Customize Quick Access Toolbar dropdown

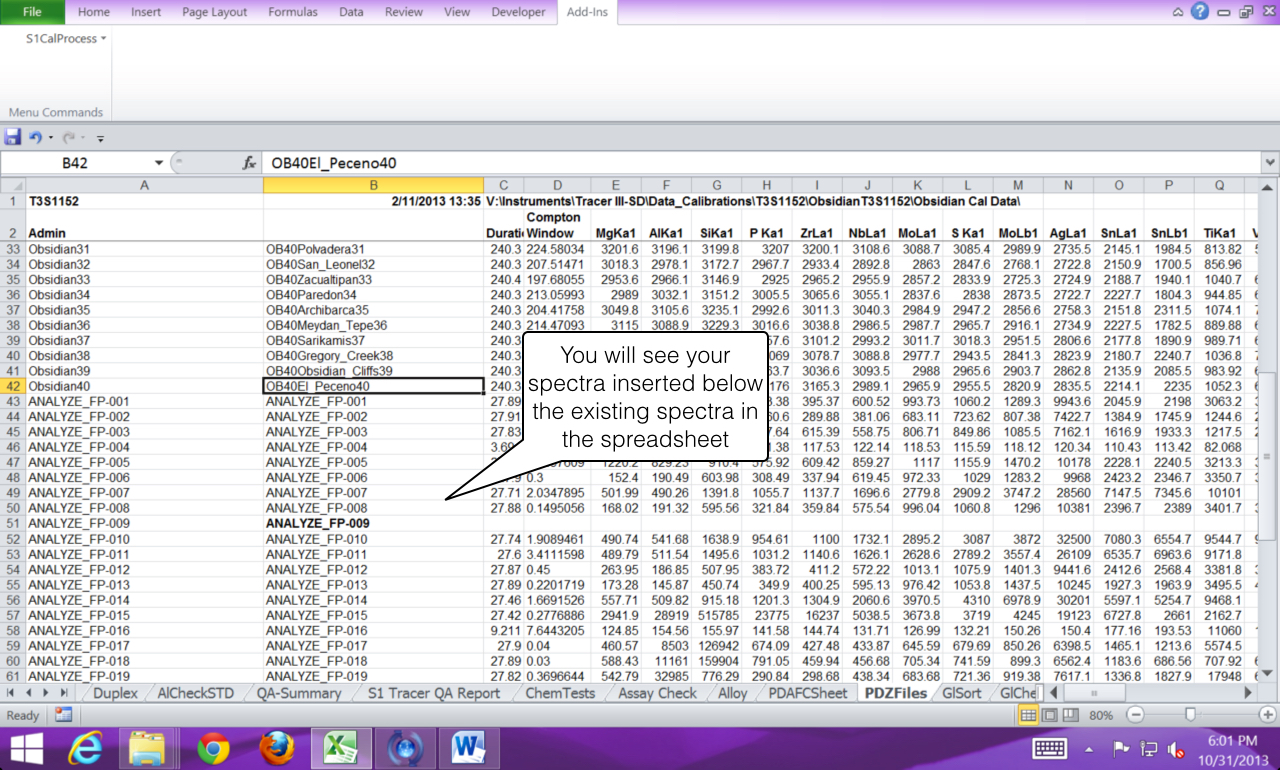click(100, 138)
